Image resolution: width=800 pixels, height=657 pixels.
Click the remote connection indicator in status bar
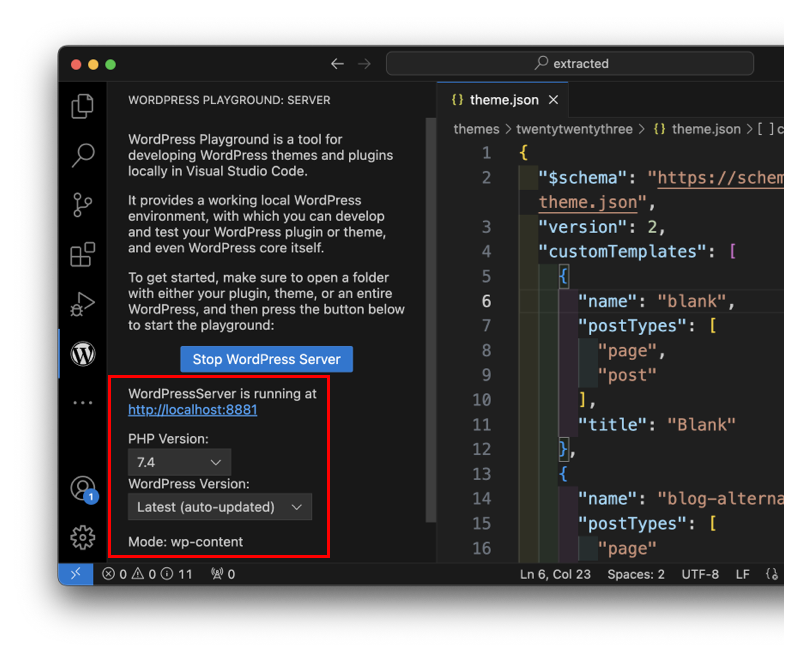pos(76,573)
